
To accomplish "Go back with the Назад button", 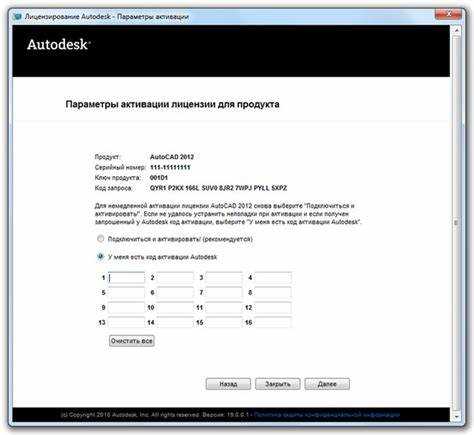I will 228,384.
